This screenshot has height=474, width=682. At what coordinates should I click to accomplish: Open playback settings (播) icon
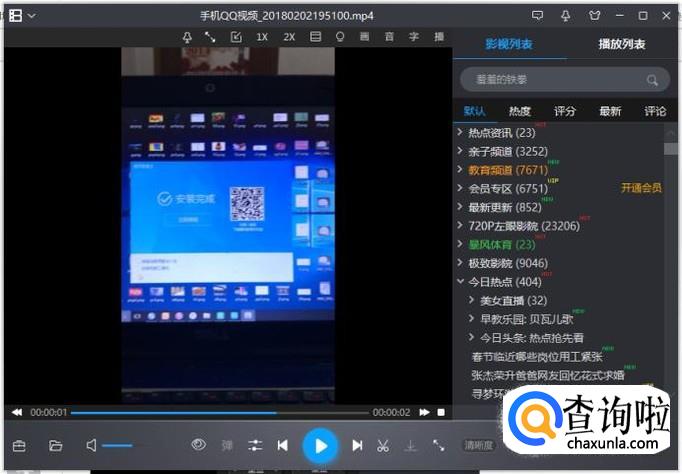[x=439, y=37]
